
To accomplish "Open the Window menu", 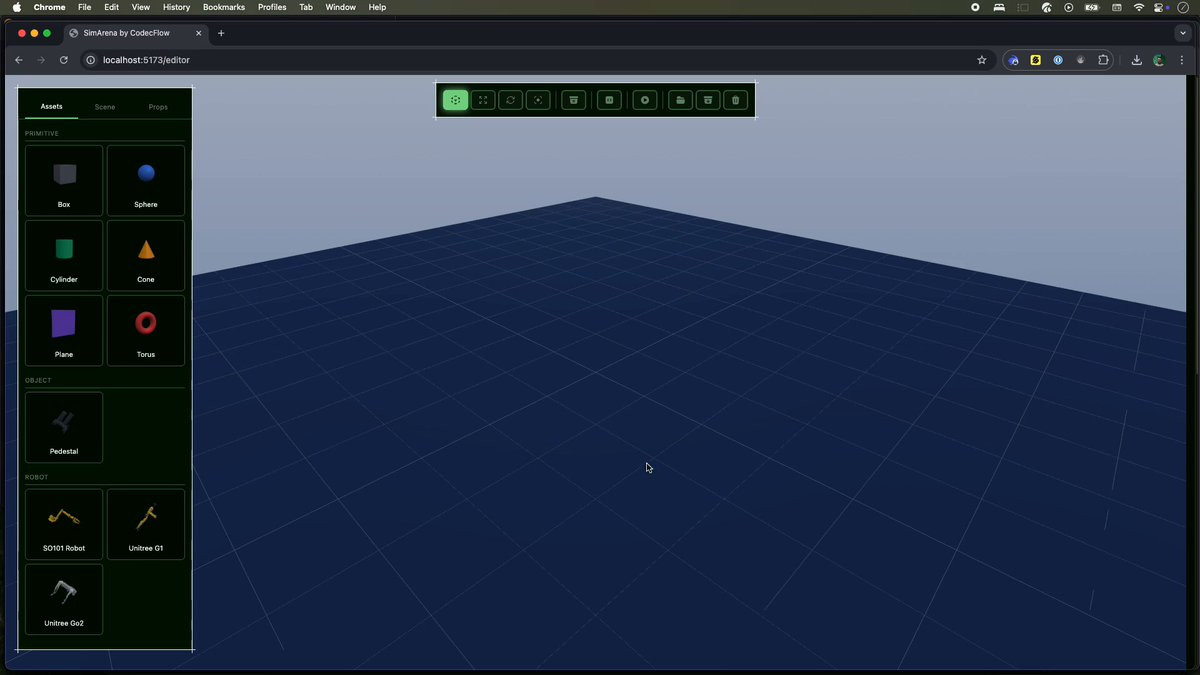I will click(341, 7).
